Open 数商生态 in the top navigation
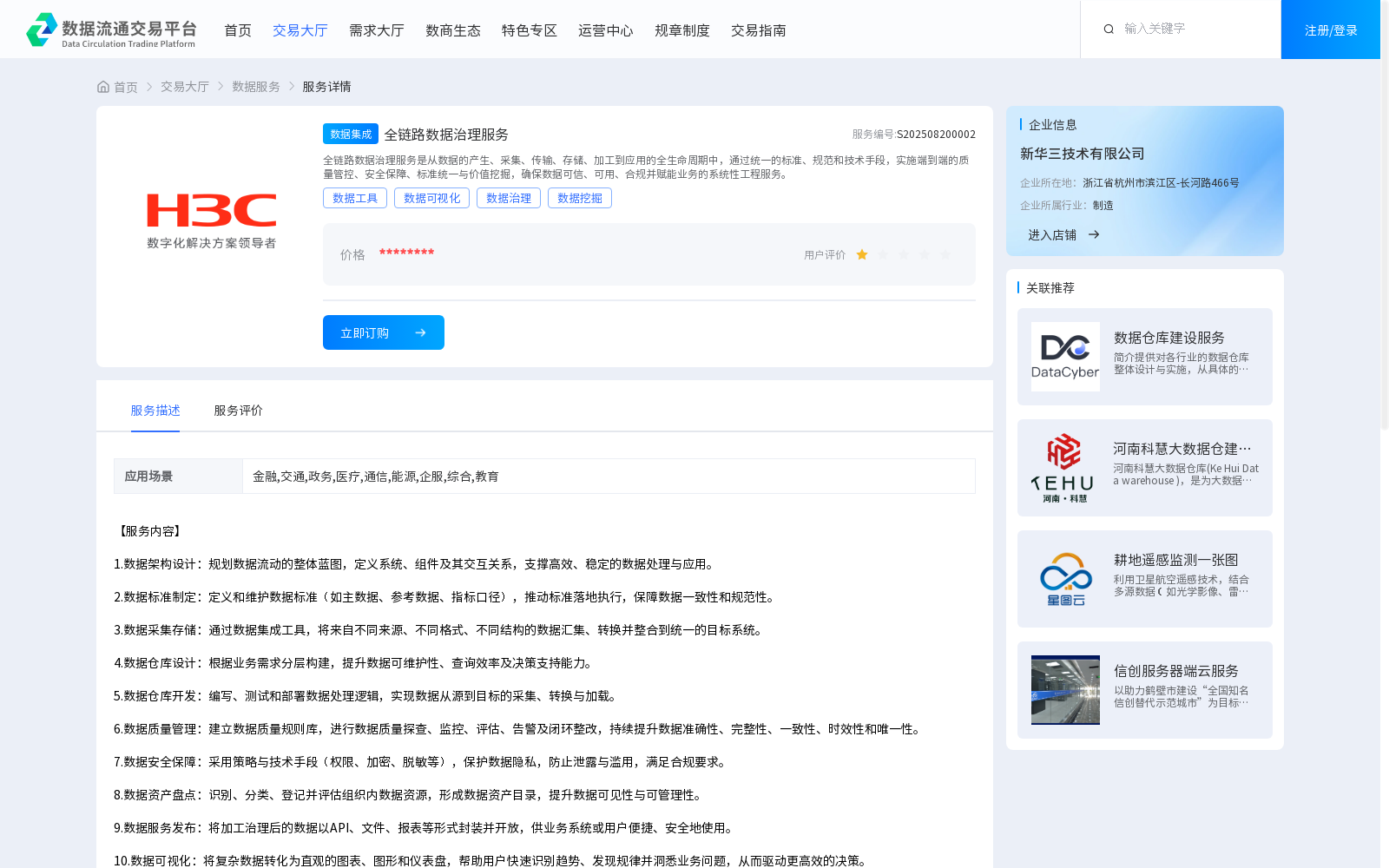Viewport: 1389px width, 868px height. [x=453, y=30]
